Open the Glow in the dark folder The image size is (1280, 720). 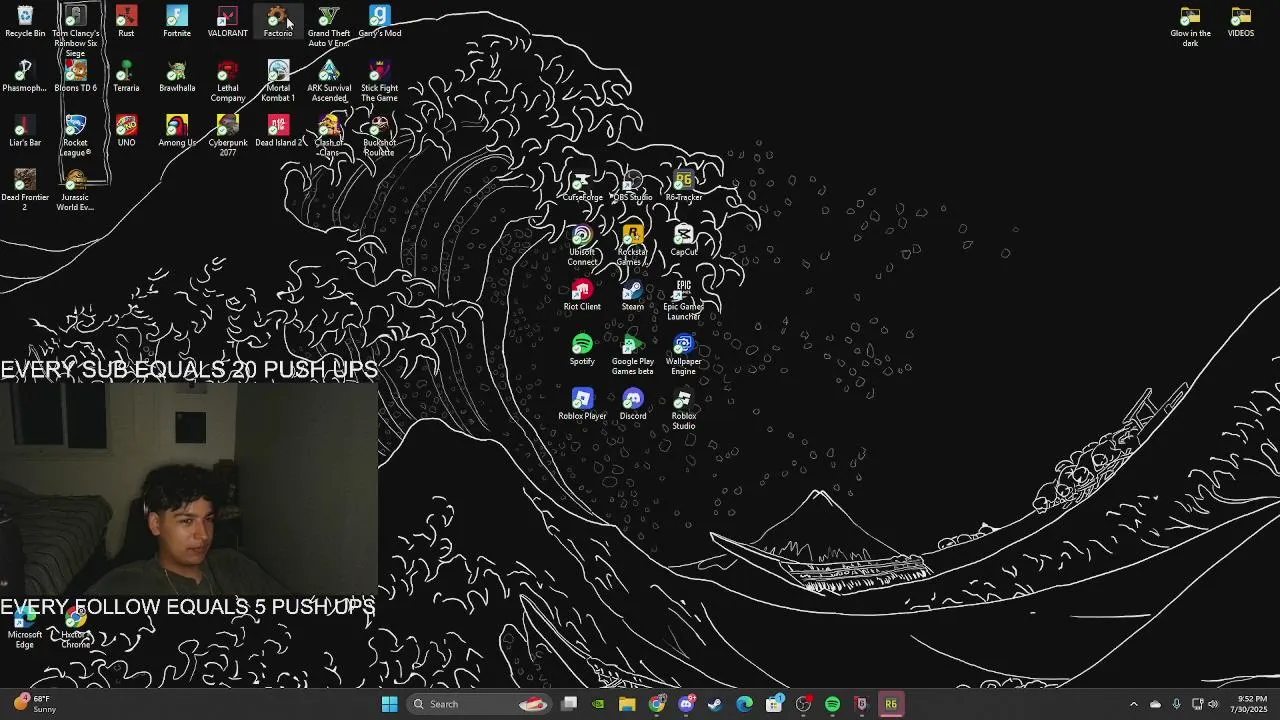point(1190,27)
